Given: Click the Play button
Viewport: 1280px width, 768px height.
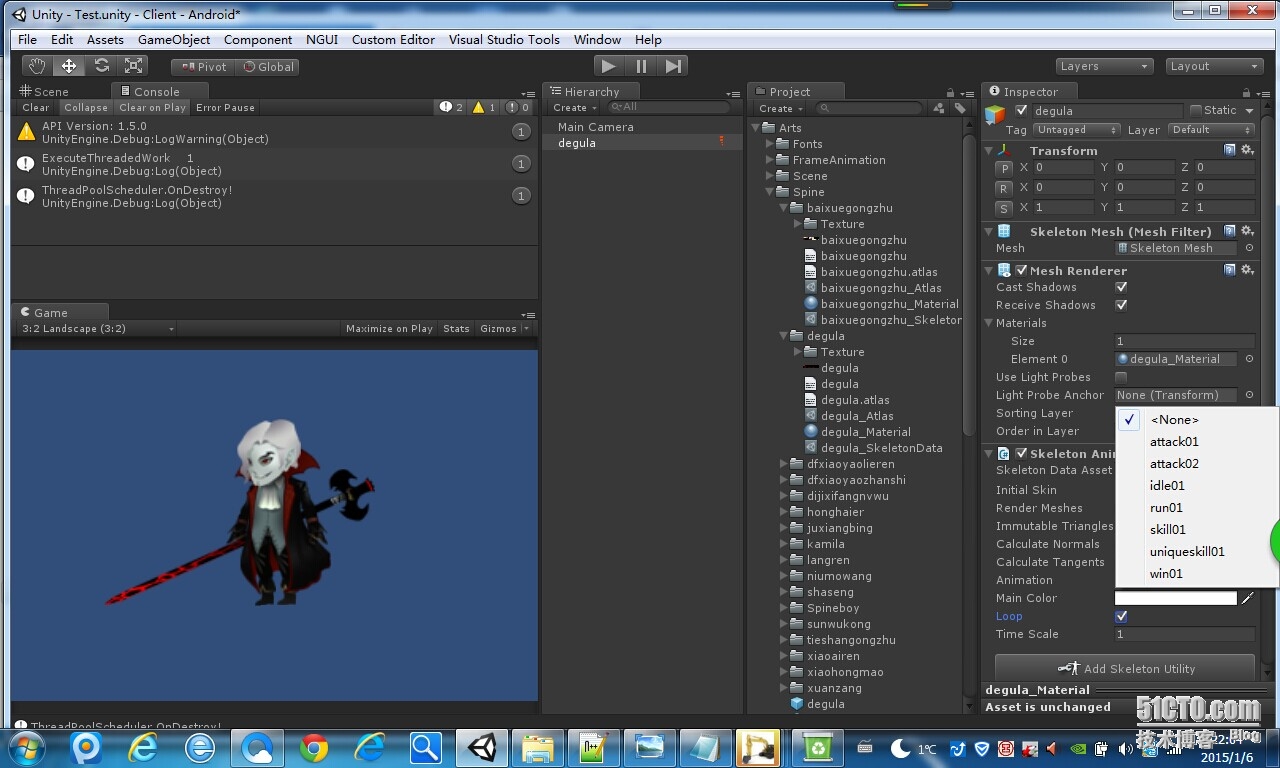Looking at the screenshot, I should 608,66.
